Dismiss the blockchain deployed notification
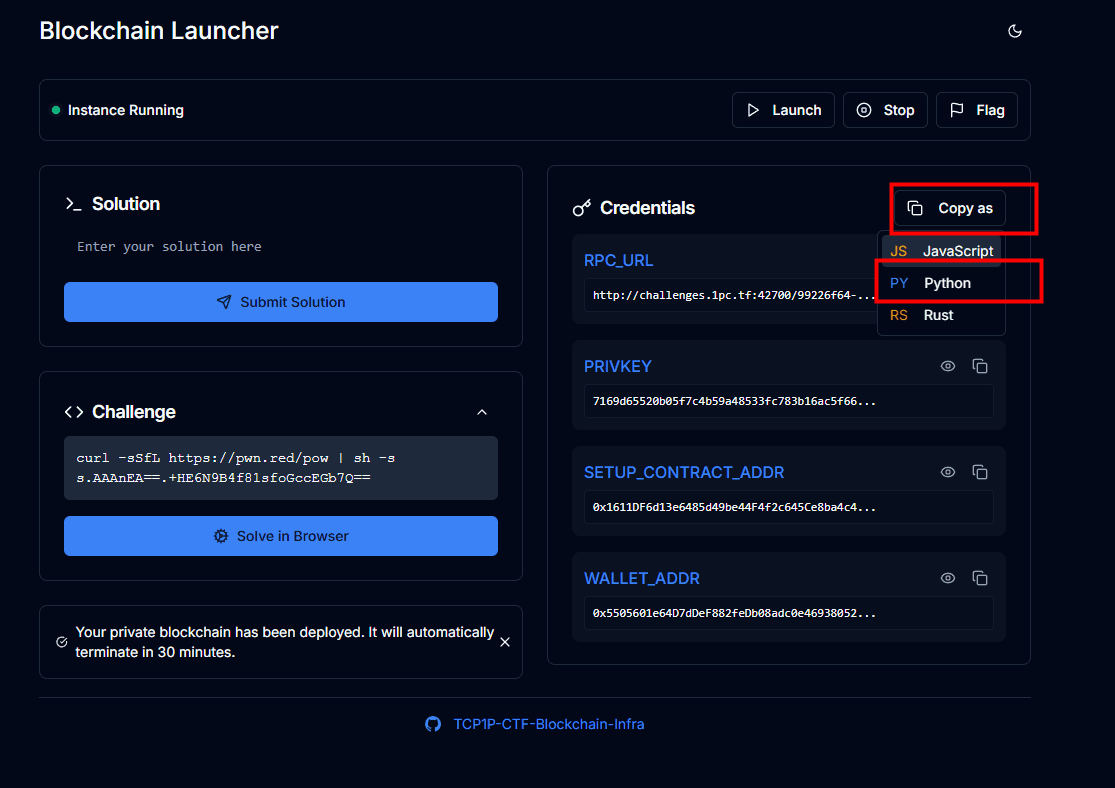The height and width of the screenshot is (788, 1115). [505, 642]
